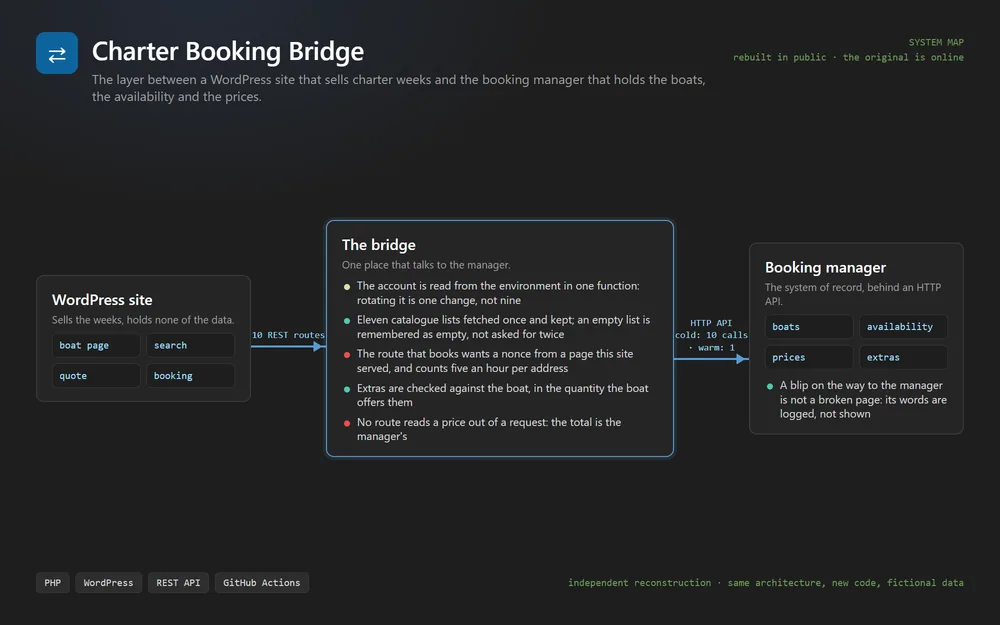Click the 'HTTP API' arrow label
The width and height of the screenshot is (1000, 625).
[x=711, y=323]
